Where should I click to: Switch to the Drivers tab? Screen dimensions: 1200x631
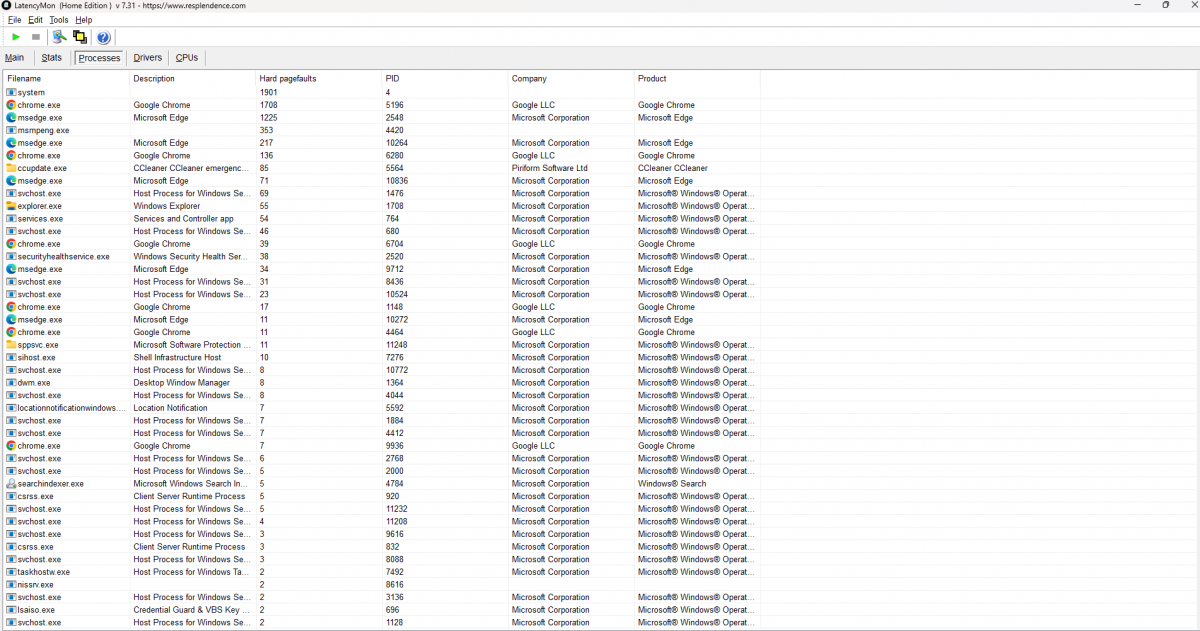click(x=147, y=58)
